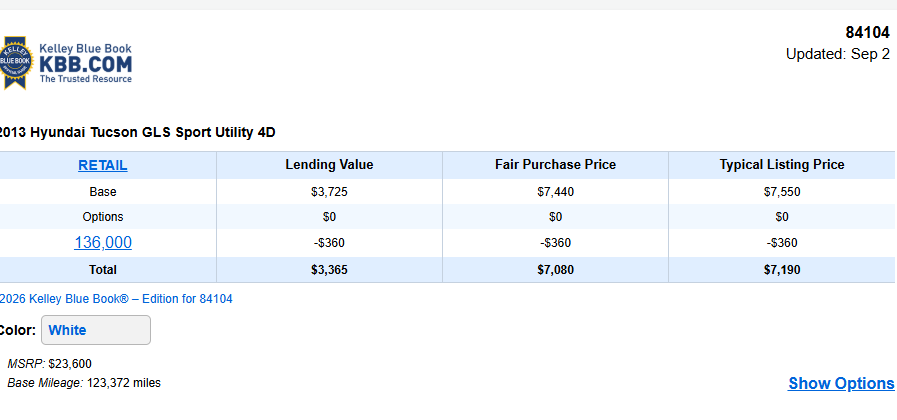Click the Kelley Blue Book badge logo

15,63
